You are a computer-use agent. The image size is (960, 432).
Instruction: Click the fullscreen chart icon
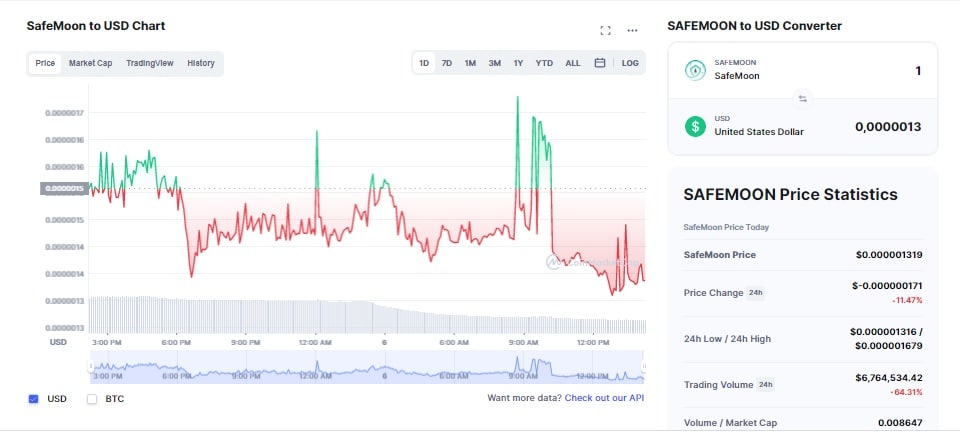pyautogui.click(x=605, y=30)
